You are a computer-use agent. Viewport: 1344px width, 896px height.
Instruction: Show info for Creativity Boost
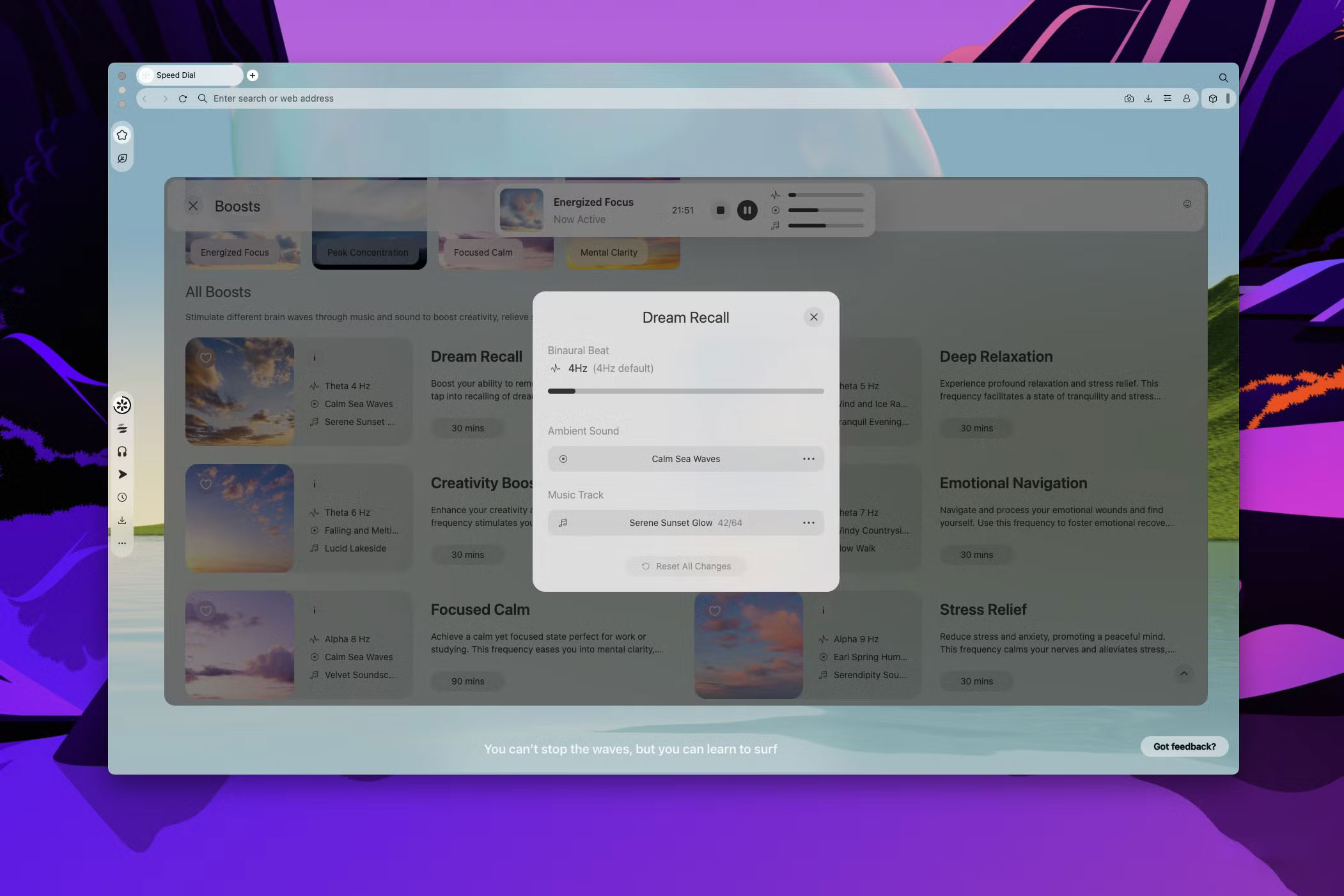click(314, 484)
